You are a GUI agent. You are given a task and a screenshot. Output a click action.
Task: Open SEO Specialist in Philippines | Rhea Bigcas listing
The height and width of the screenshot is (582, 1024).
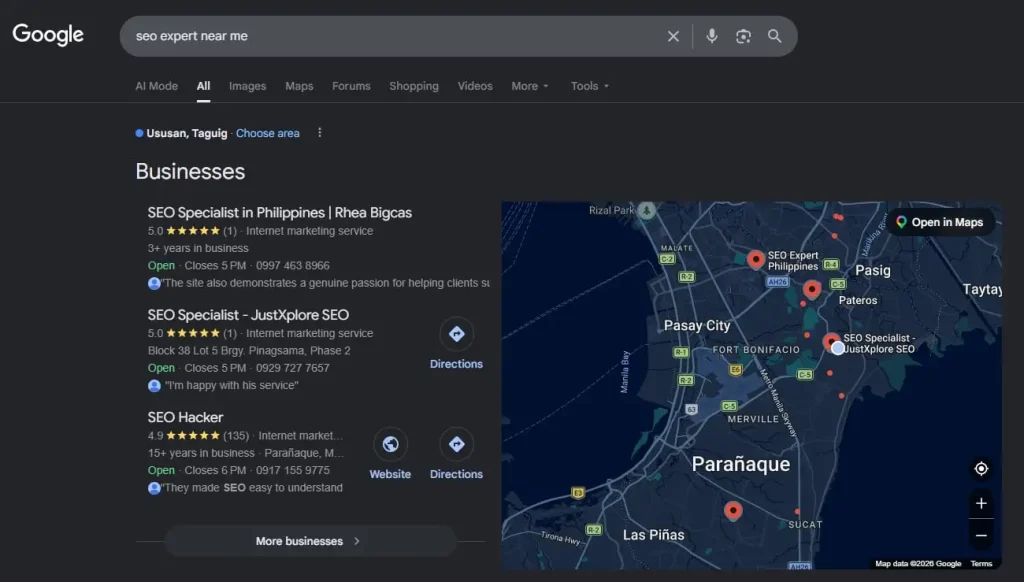[280, 212]
